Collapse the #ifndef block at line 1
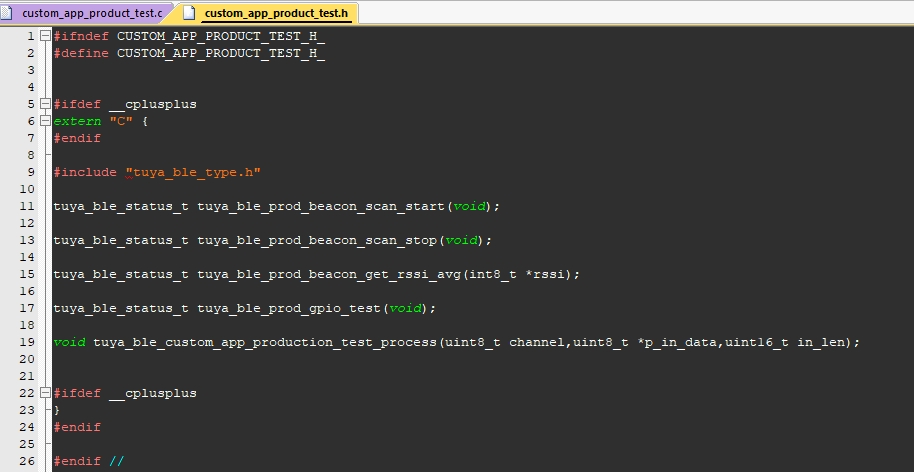Image resolution: width=914 pixels, height=472 pixels. click(x=45, y=36)
